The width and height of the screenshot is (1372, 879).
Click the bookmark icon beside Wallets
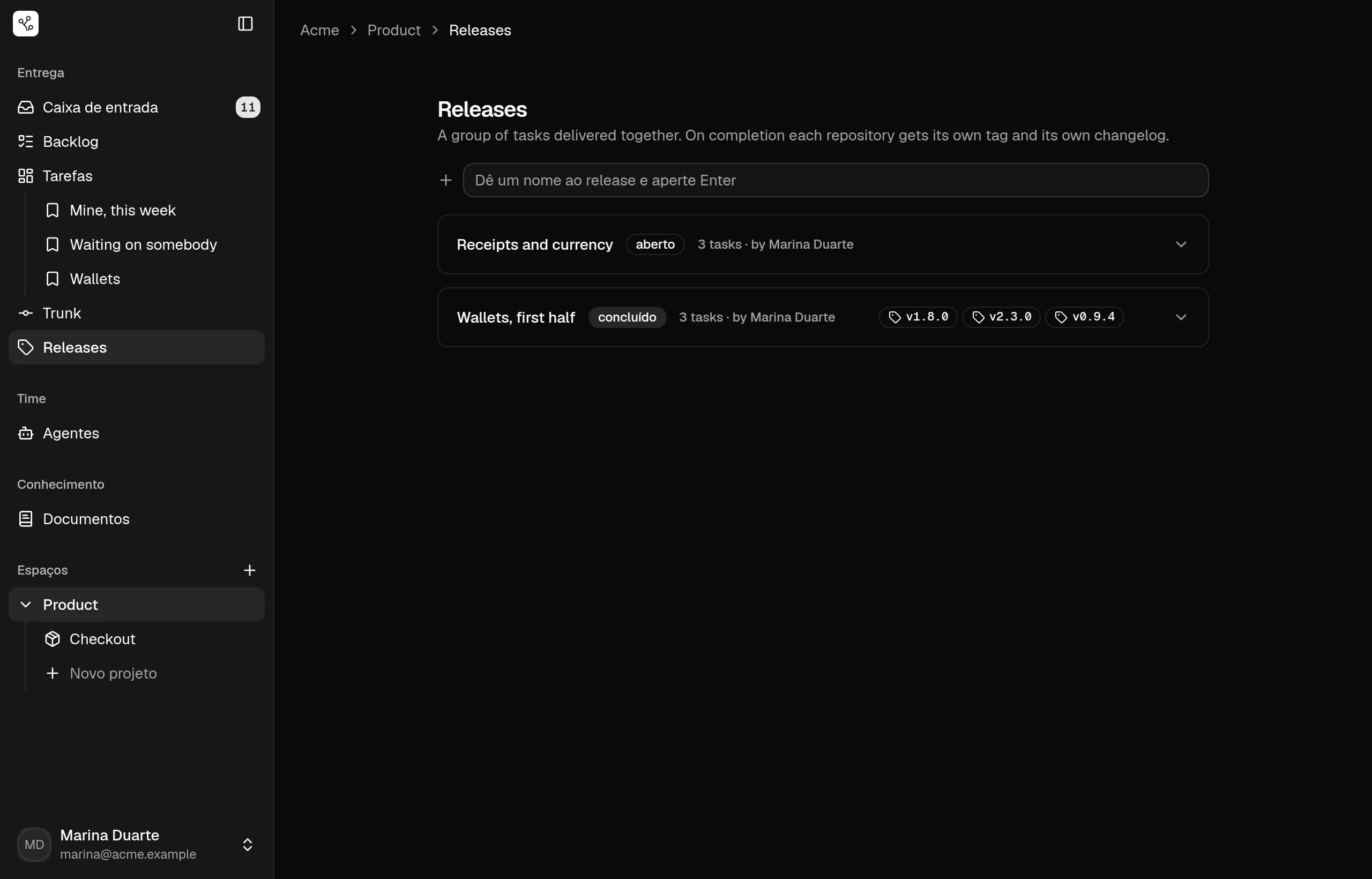pos(53,279)
